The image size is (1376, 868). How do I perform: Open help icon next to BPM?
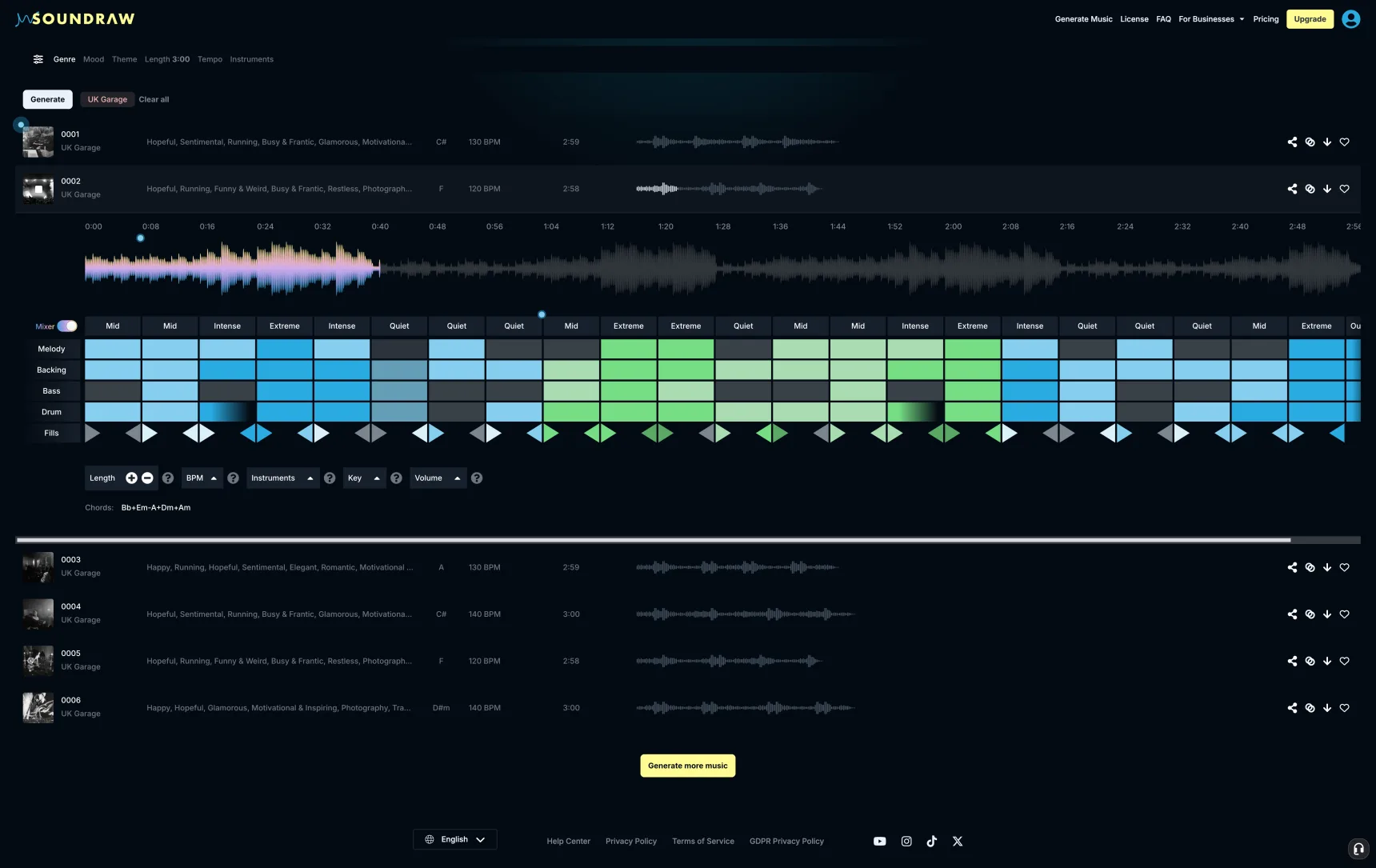[x=233, y=478]
